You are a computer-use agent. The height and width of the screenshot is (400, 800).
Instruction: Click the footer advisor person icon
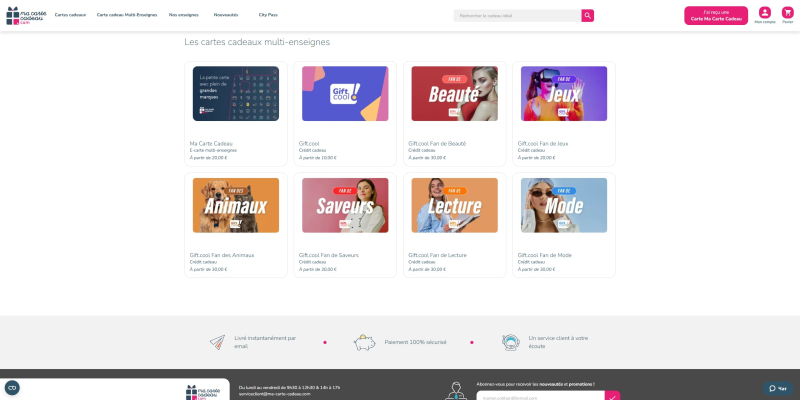pos(456,391)
